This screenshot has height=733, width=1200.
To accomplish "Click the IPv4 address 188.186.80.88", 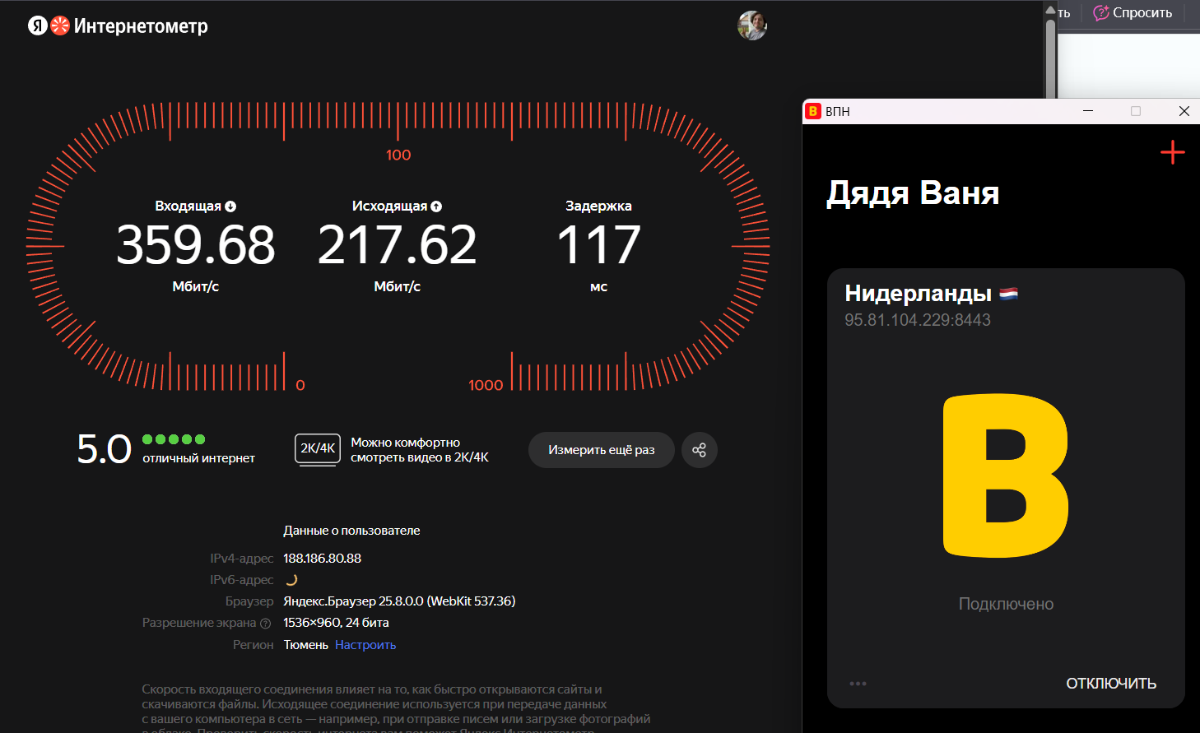I will [x=322, y=558].
